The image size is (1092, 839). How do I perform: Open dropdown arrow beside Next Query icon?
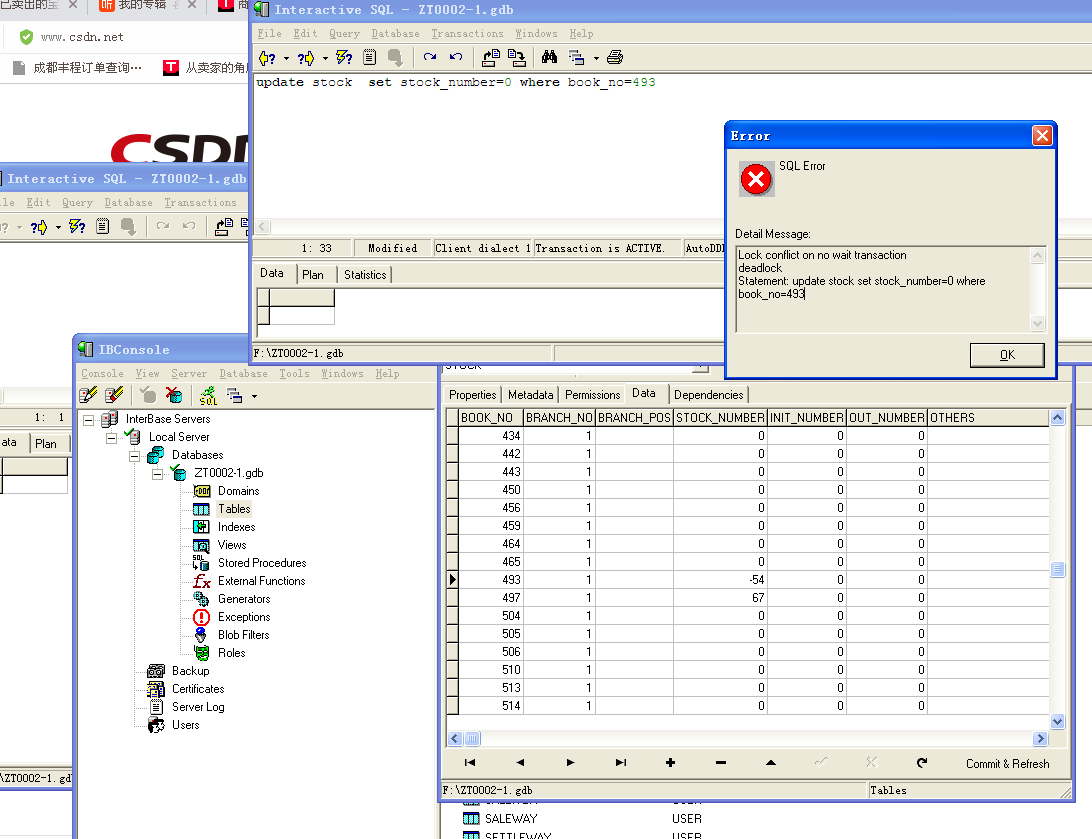pyautogui.click(x=325, y=58)
